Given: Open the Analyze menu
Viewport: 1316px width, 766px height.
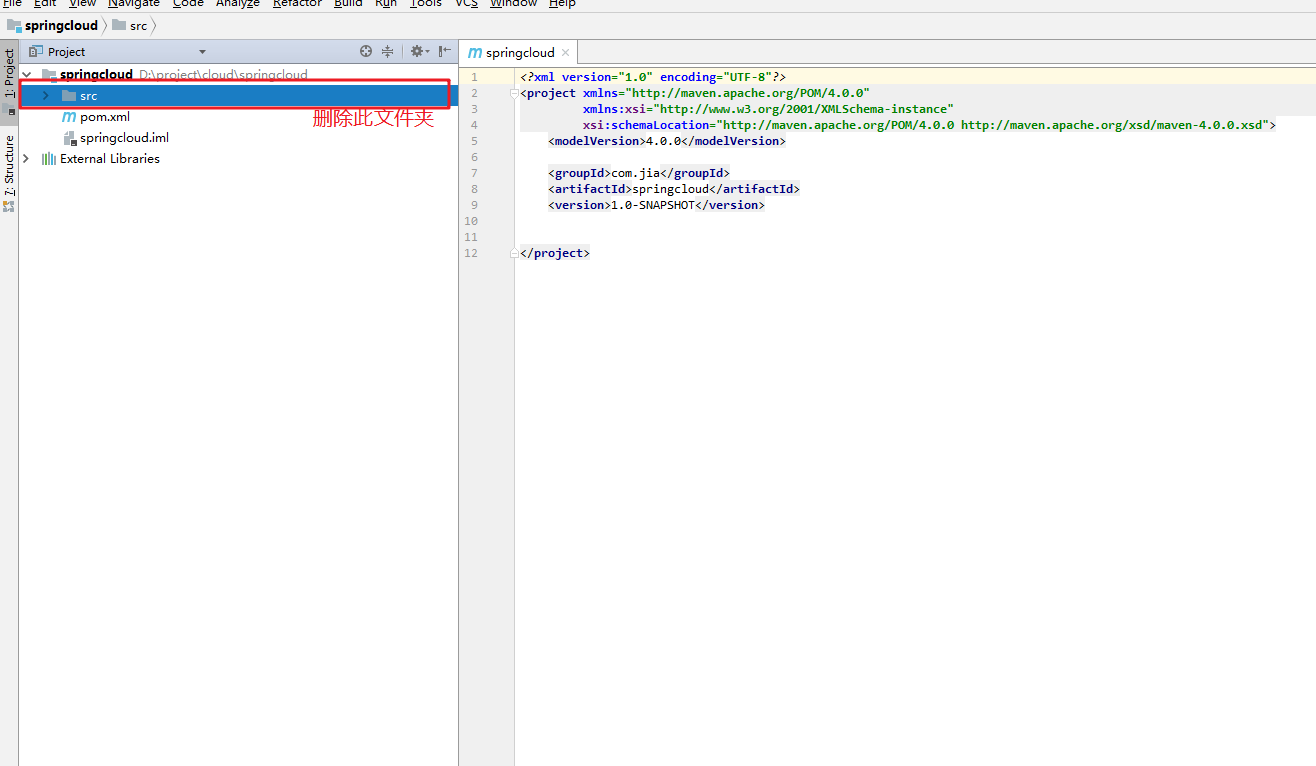Looking at the screenshot, I should [238, 4].
